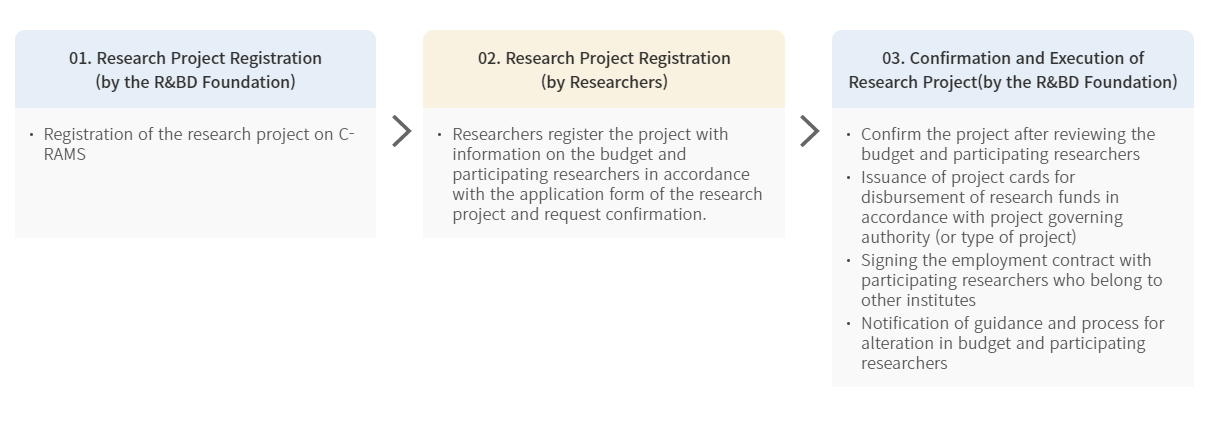Click '(by the R&BD Foundation)' subtitle under step 01
This screenshot has height=421, width=1217.
coord(195,82)
